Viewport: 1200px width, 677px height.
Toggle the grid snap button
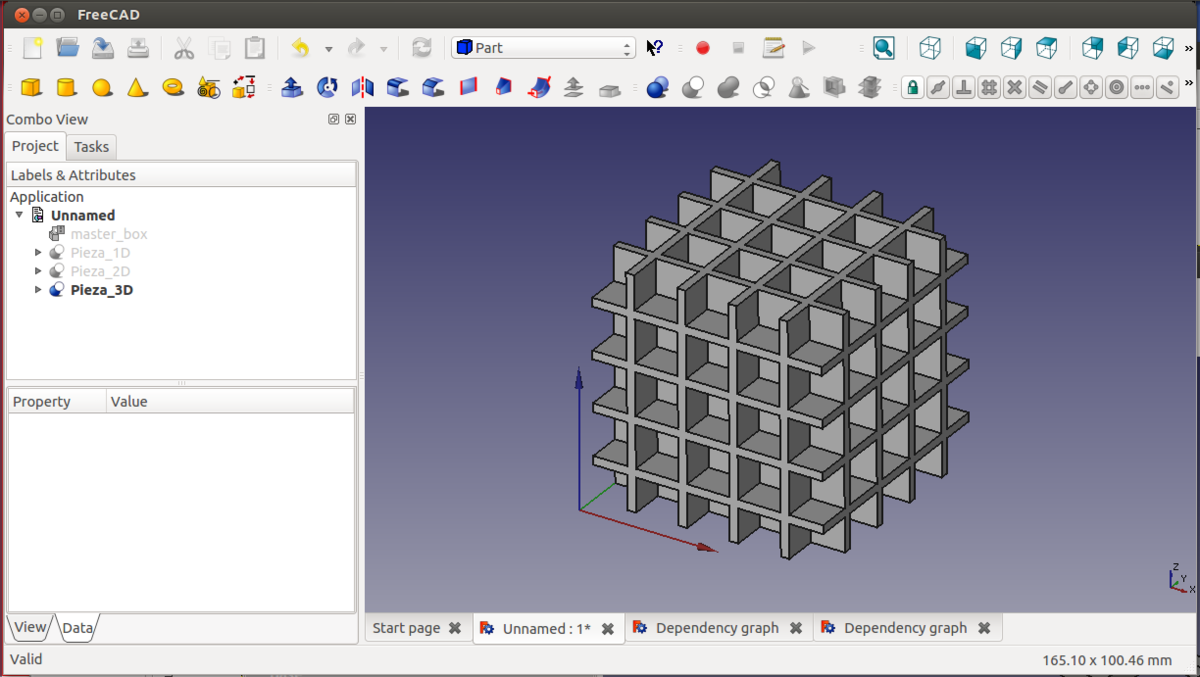[x=989, y=88]
